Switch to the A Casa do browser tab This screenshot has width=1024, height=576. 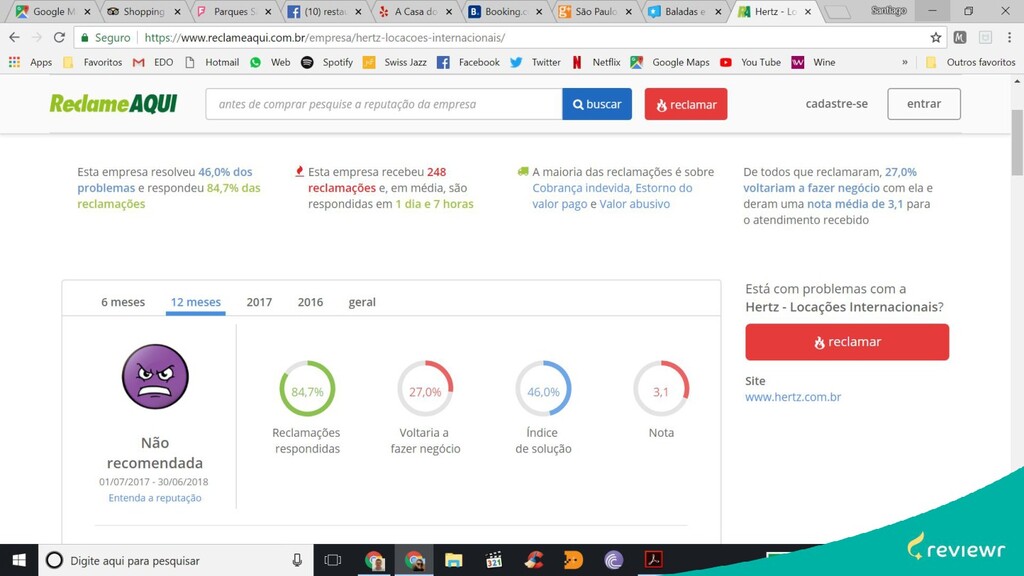[415, 11]
